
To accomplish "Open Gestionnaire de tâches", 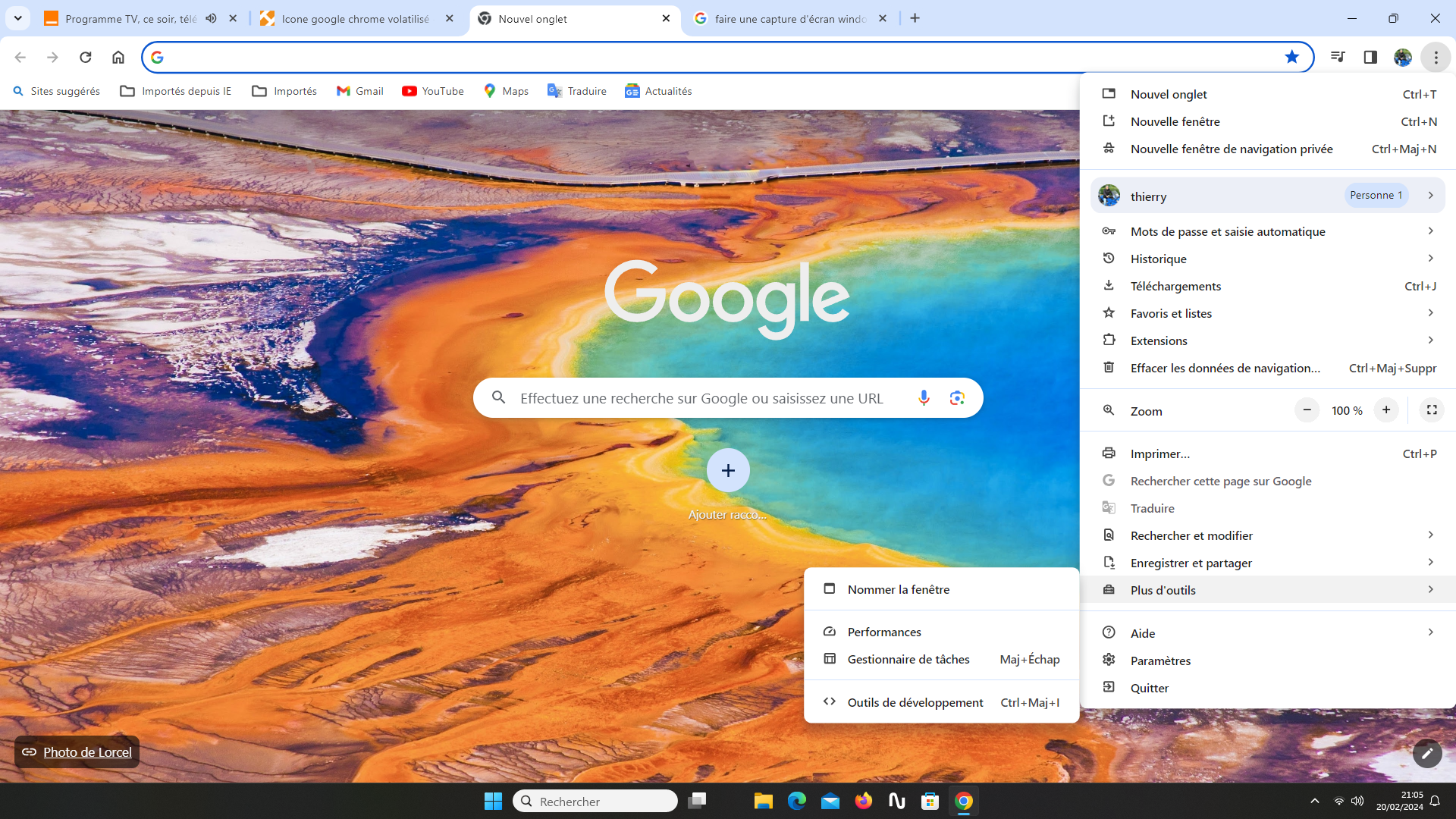I will pyautogui.click(x=941, y=659).
